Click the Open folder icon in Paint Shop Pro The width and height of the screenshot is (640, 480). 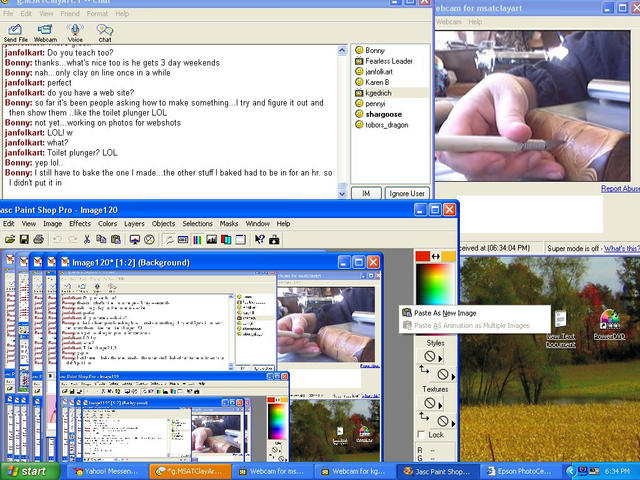[x=10, y=240]
